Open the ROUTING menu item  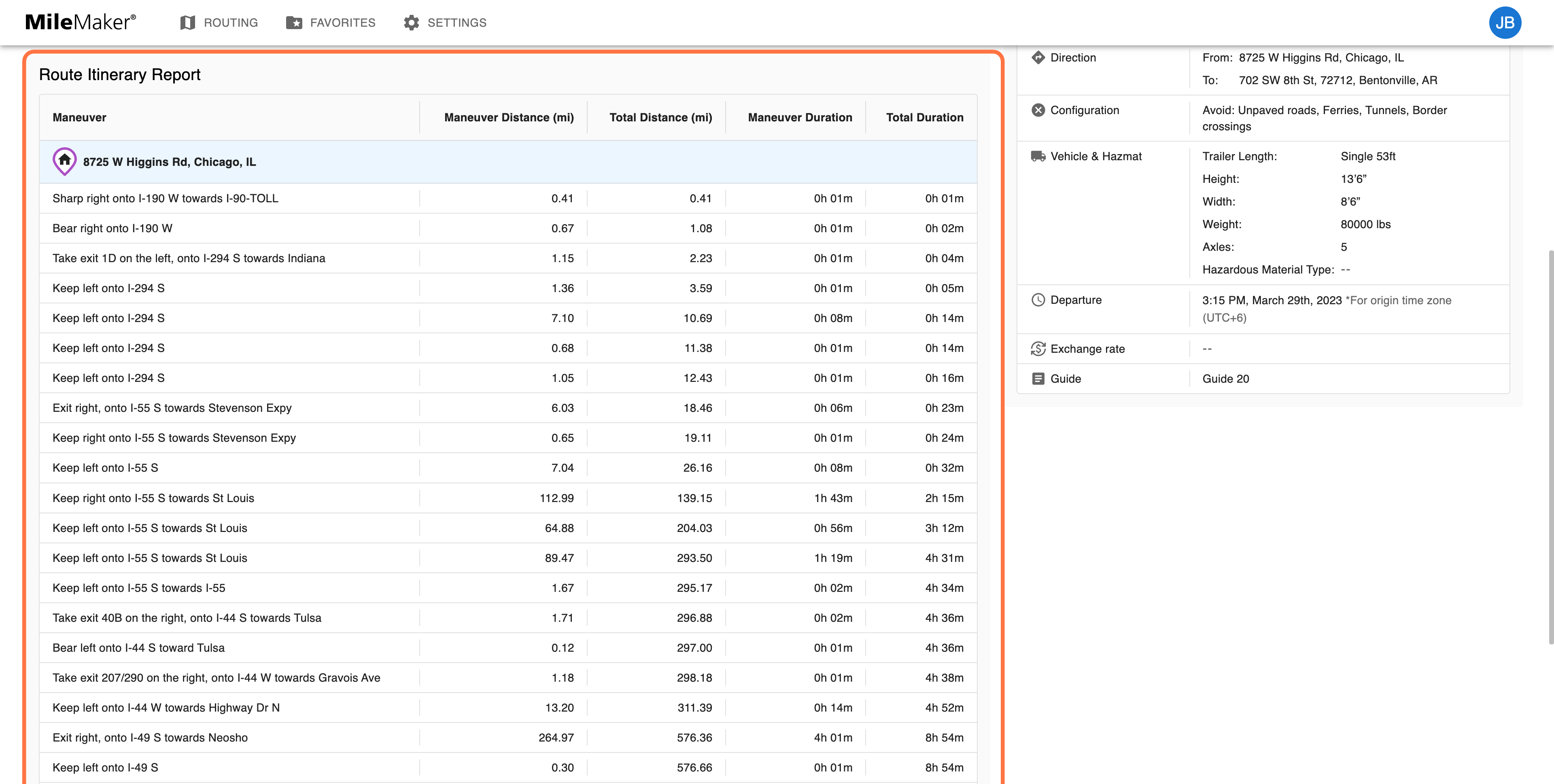click(x=219, y=22)
